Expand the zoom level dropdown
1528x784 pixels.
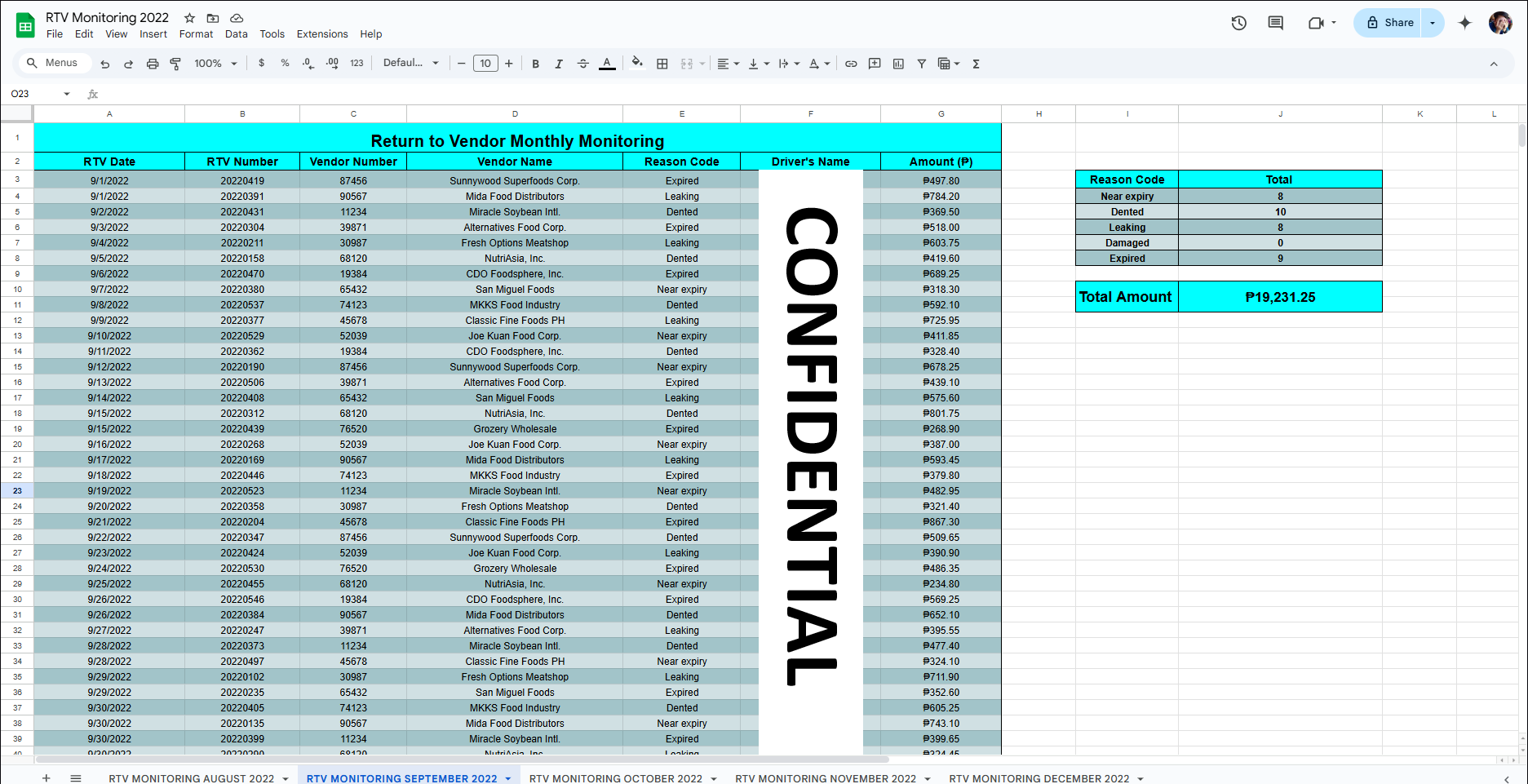pyautogui.click(x=215, y=64)
